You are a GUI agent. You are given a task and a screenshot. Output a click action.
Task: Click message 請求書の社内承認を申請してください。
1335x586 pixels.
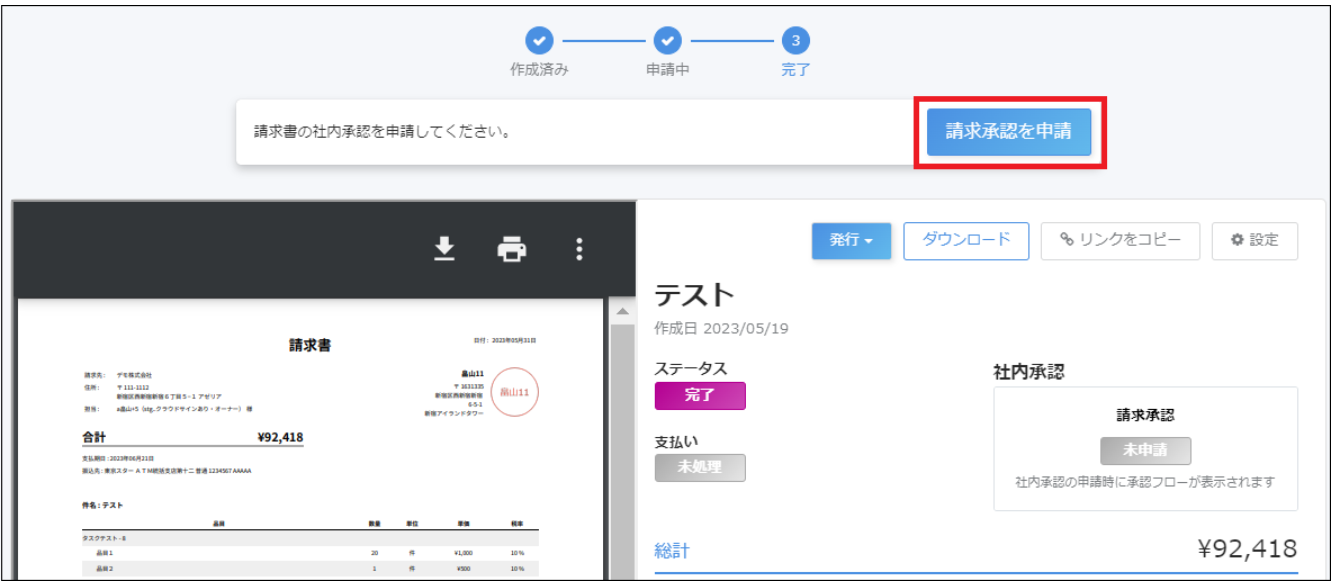pos(383,132)
